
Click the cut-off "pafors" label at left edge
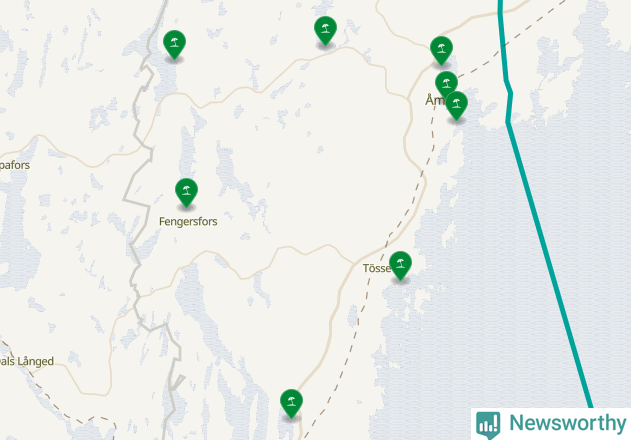[15, 165]
